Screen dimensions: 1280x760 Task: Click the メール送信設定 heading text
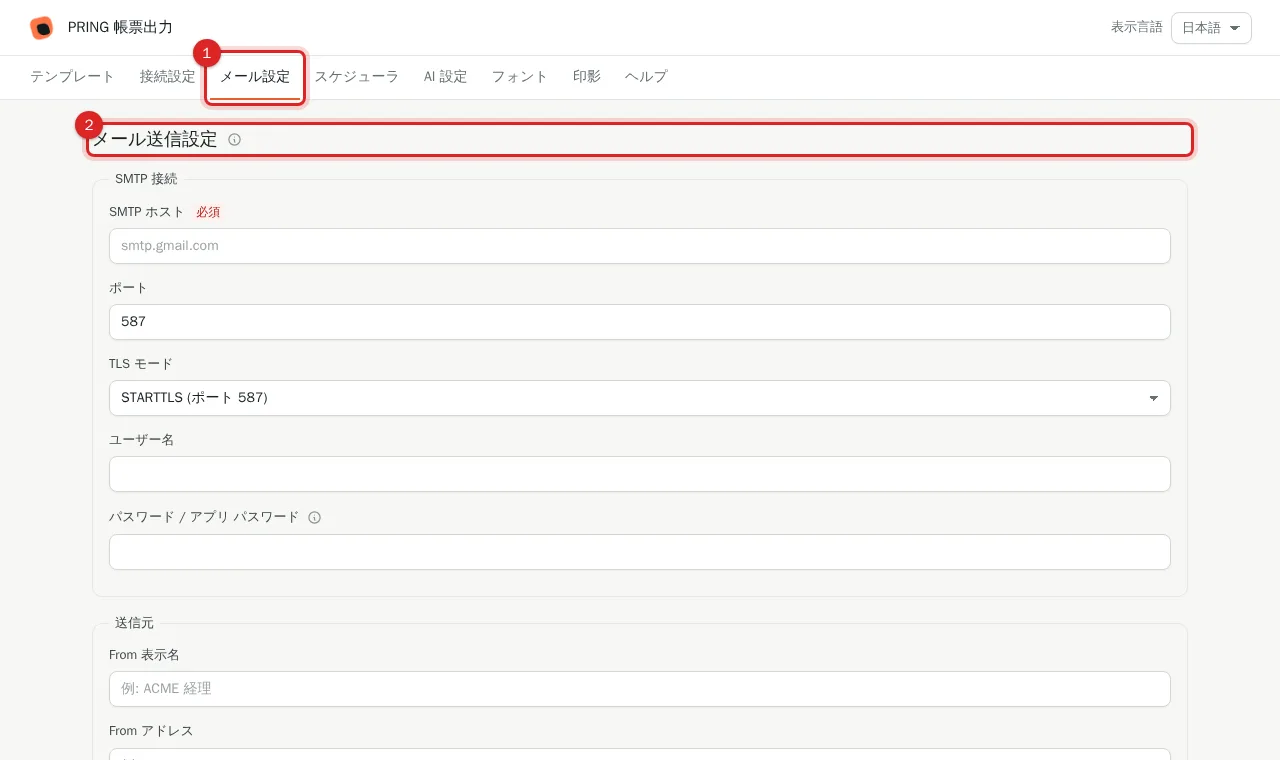[x=155, y=140]
